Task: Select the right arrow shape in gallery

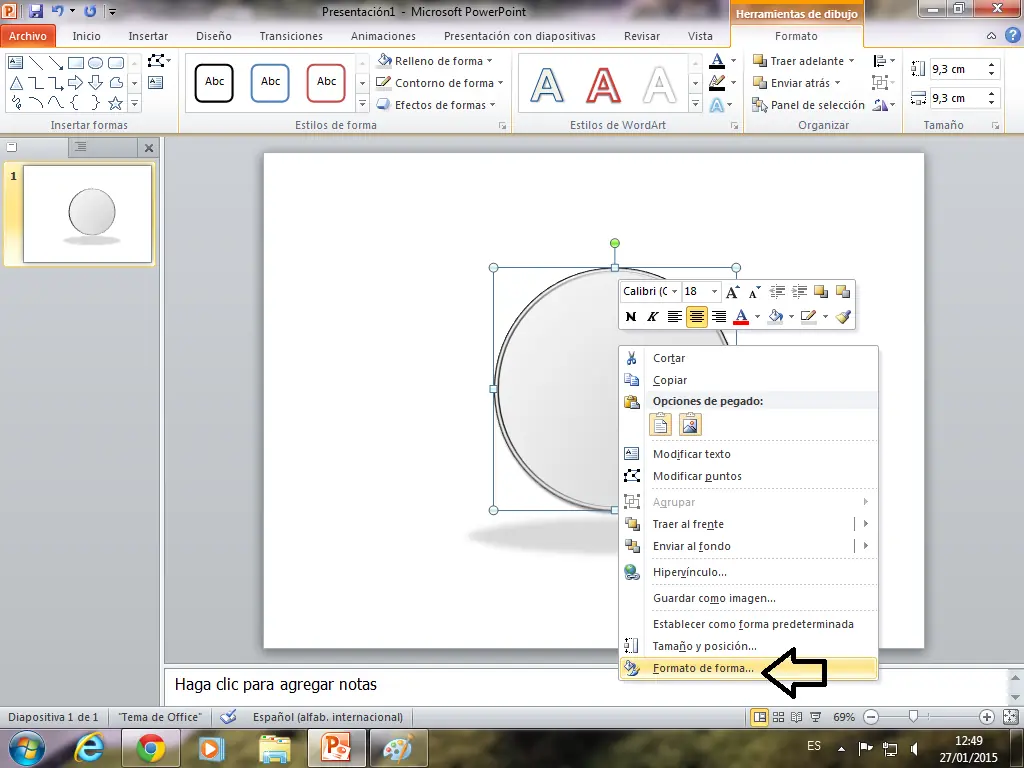Action: (x=76, y=82)
